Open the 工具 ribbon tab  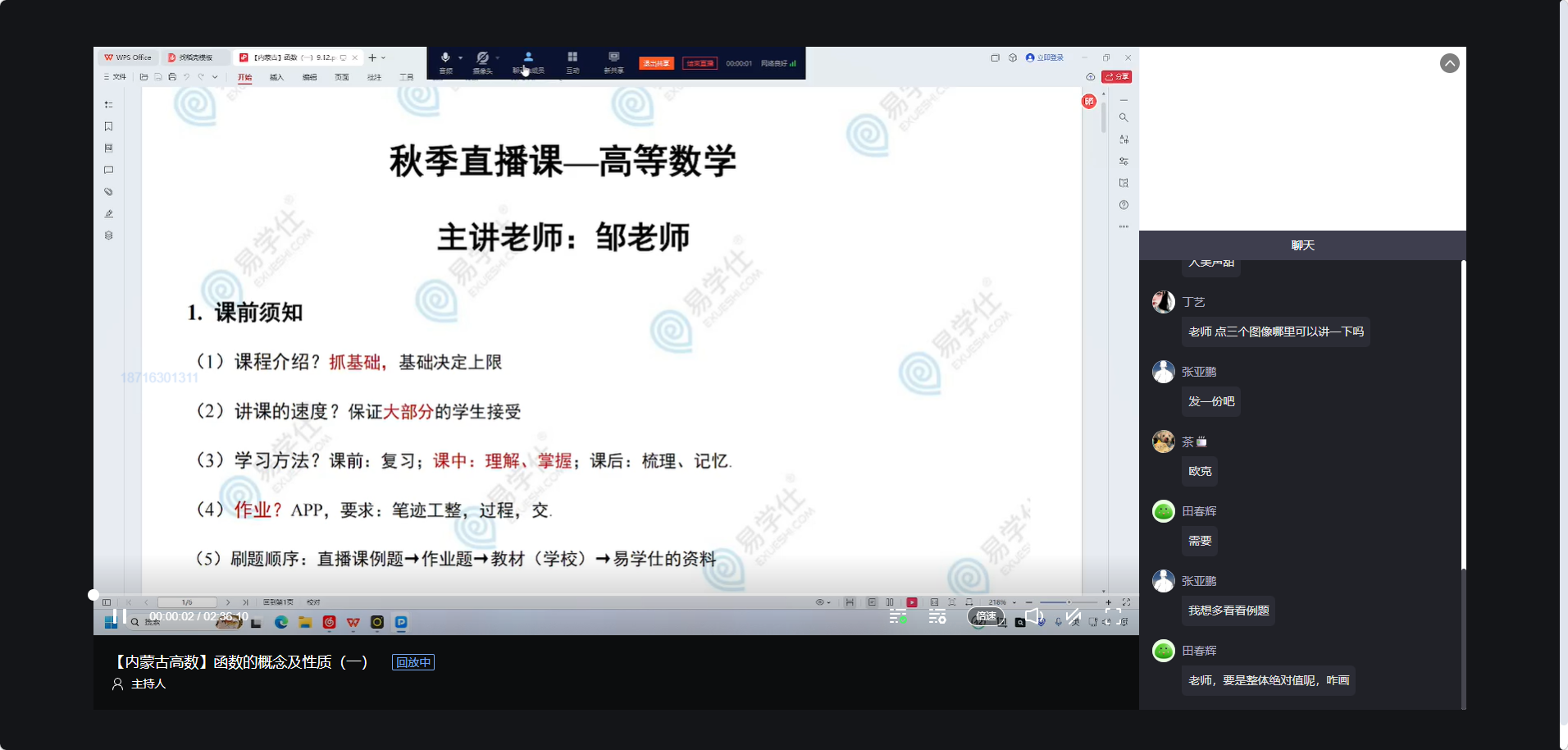click(x=407, y=77)
